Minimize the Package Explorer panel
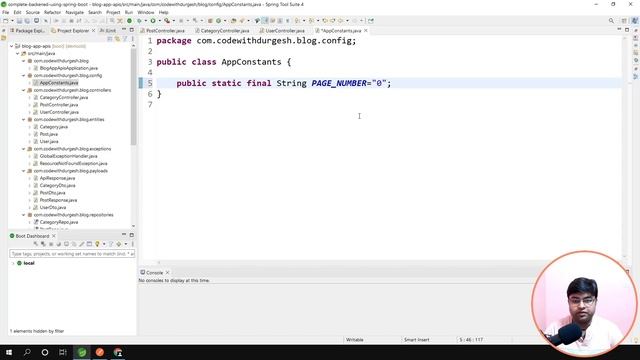 pyautogui.click(x=124, y=30)
